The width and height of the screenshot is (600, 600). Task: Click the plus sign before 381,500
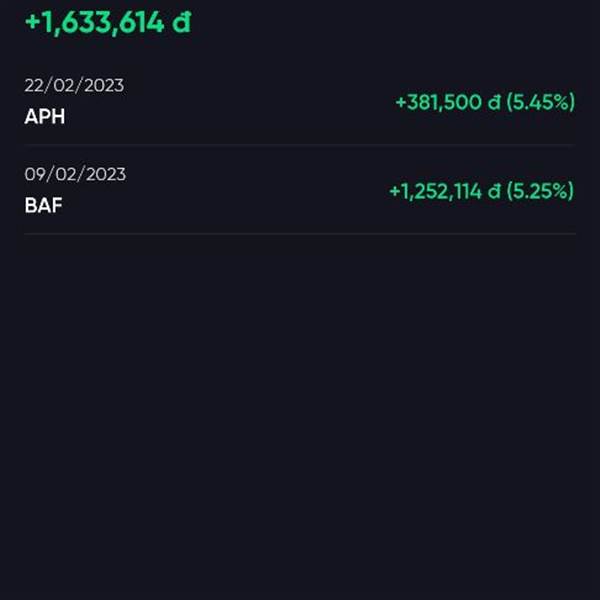[401, 102]
